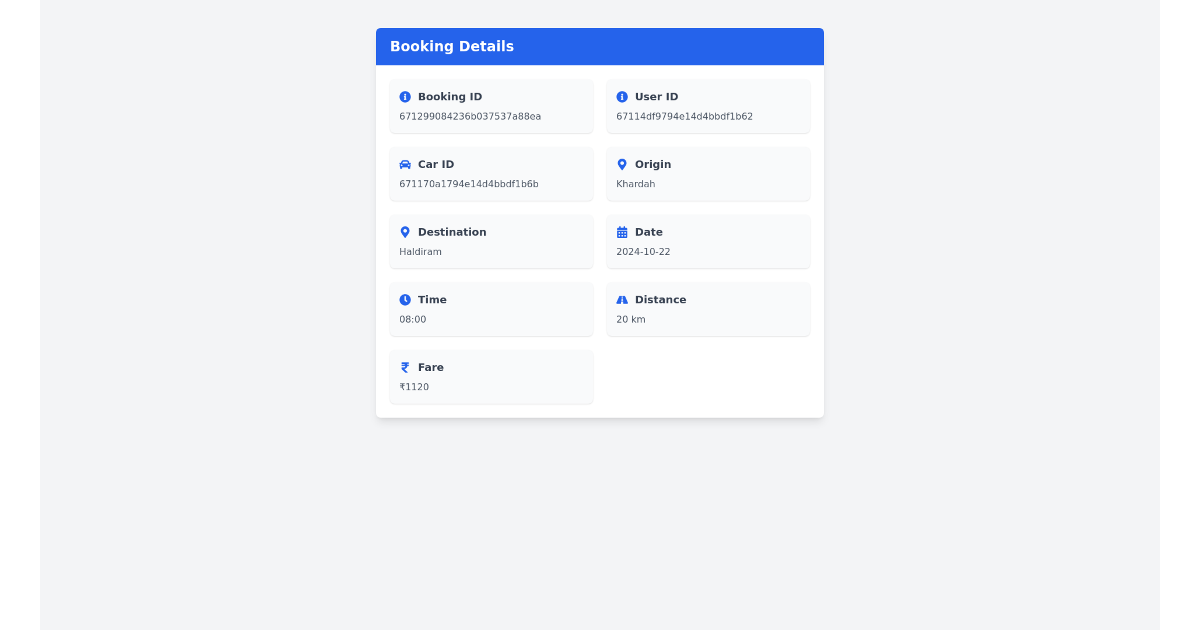Click the User ID card
1200x630 pixels.
(708, 106)
